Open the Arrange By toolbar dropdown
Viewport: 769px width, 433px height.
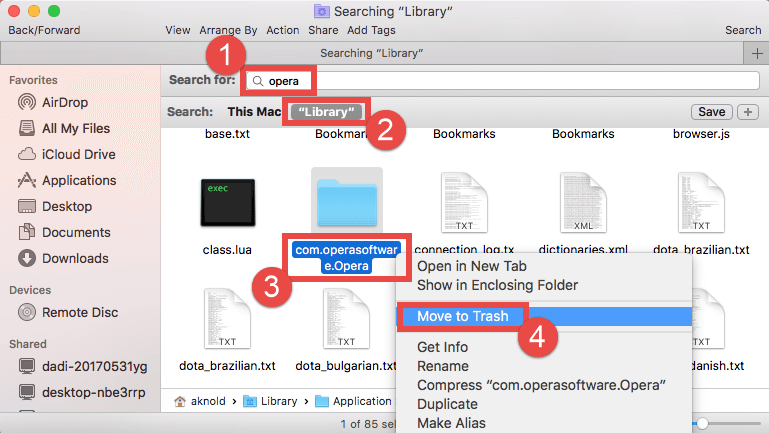pos(228,30)
